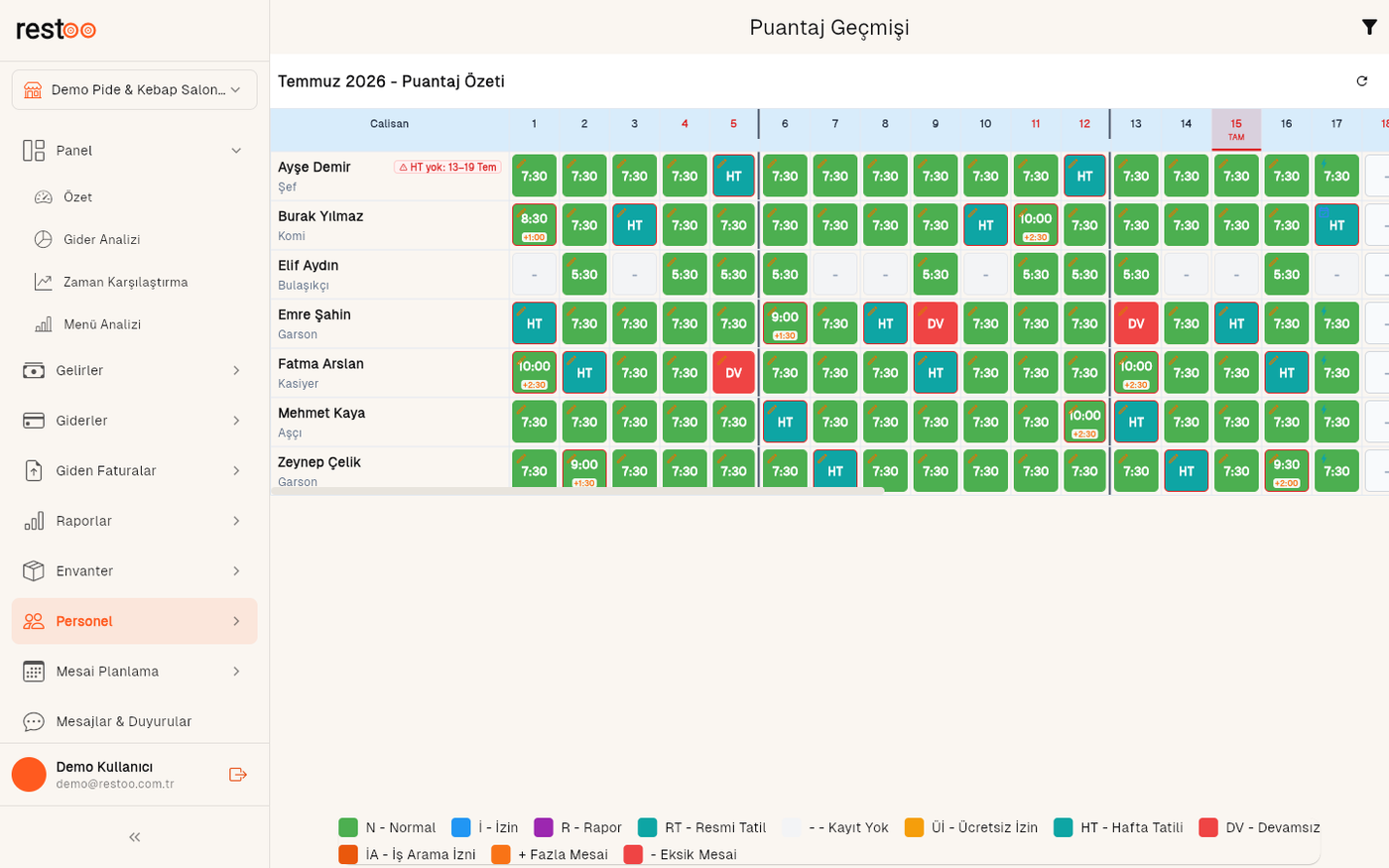Expand the Gelirler submenu chevron
The image size is (1389, 868).
pyautogui.click(x=236, y=371)
